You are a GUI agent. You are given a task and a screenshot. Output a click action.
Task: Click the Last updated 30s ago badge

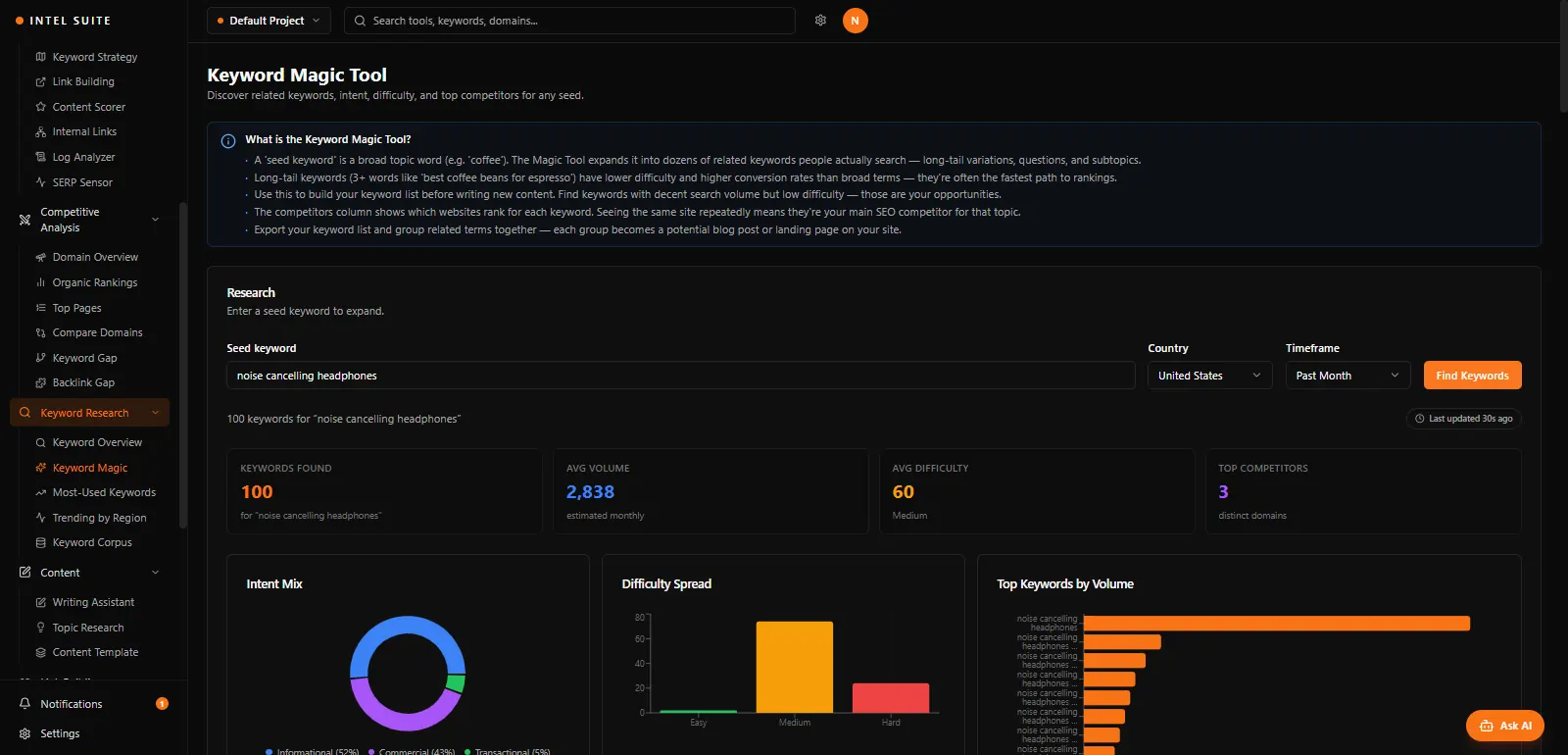point(1464,419)
